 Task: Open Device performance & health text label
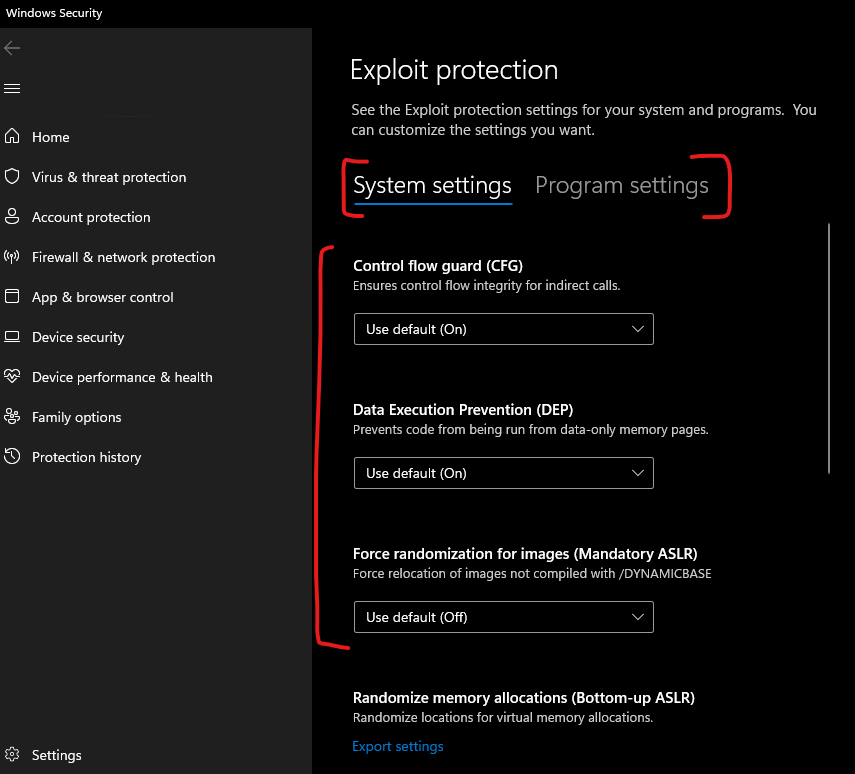[122, 377]
